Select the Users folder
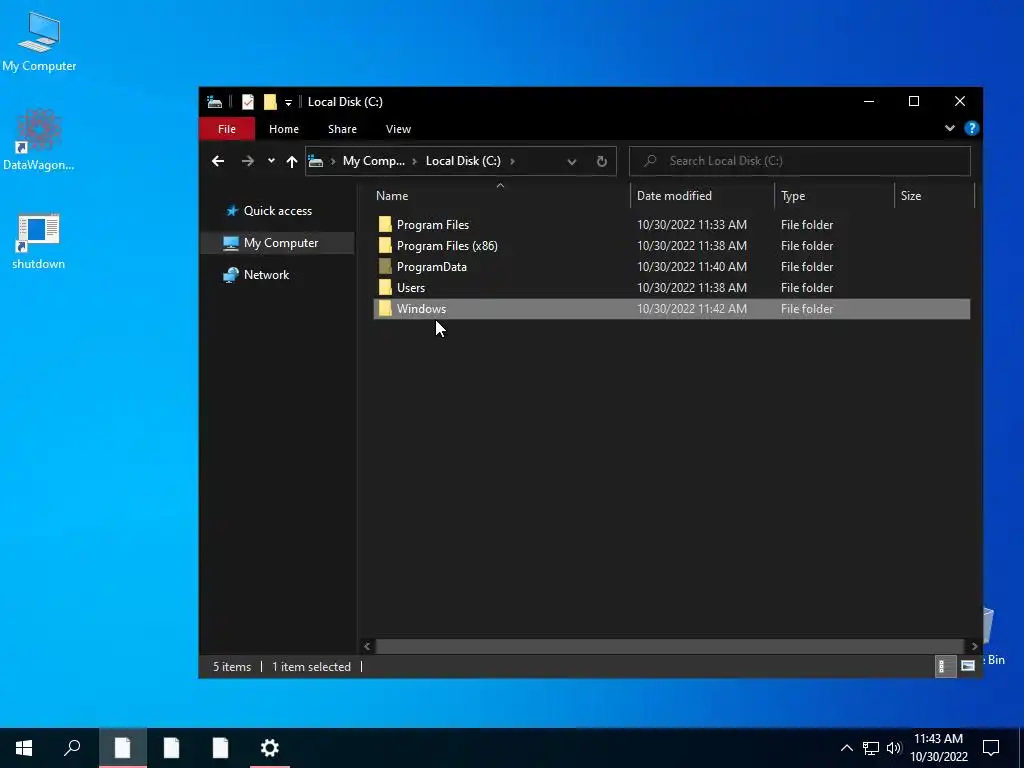Screen dimensions: 1024x768 [x=671, y=287]
